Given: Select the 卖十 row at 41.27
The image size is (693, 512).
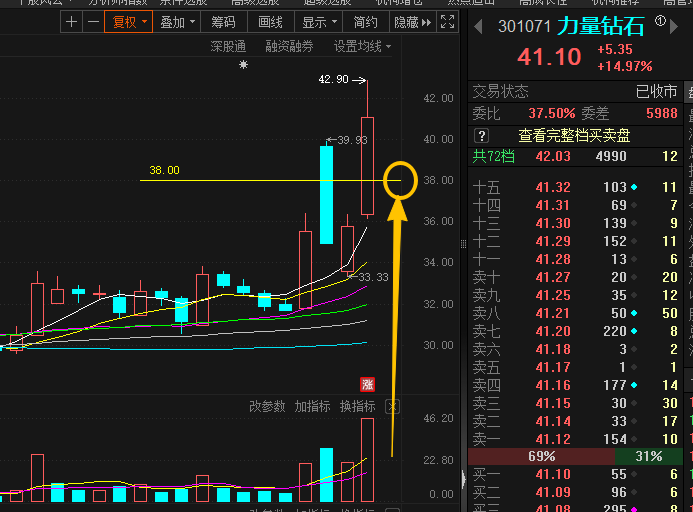Looking at the screenshot, I should [x=575, y=277].
